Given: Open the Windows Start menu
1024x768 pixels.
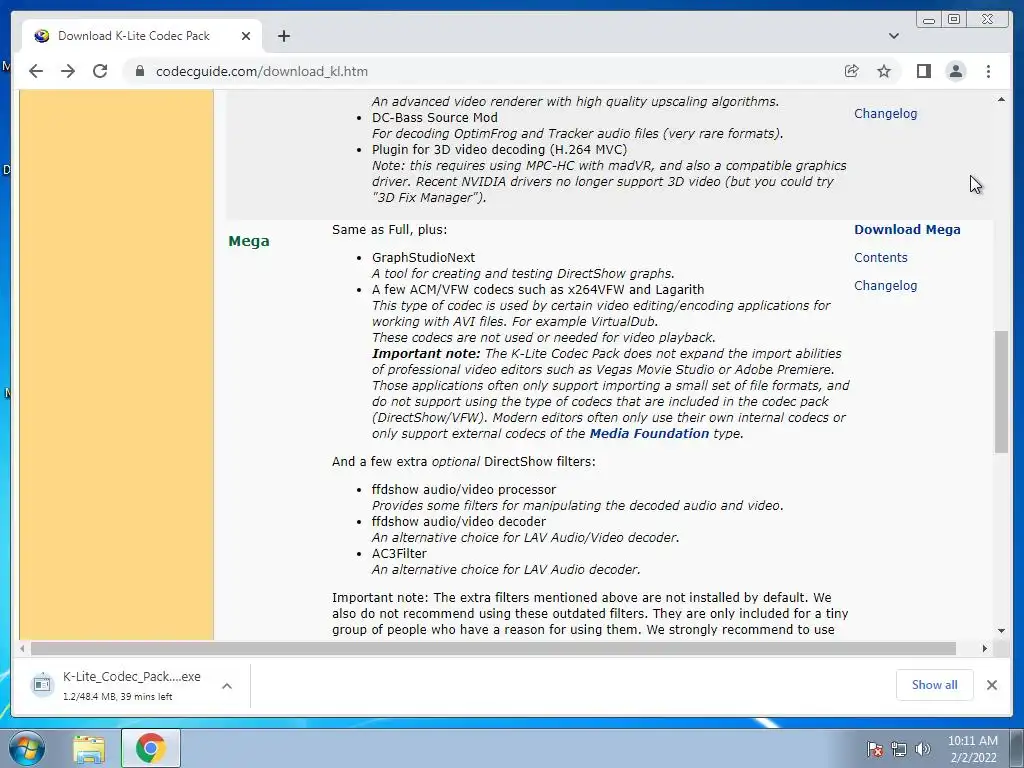Looking at the screenshot, I should 25,748.
